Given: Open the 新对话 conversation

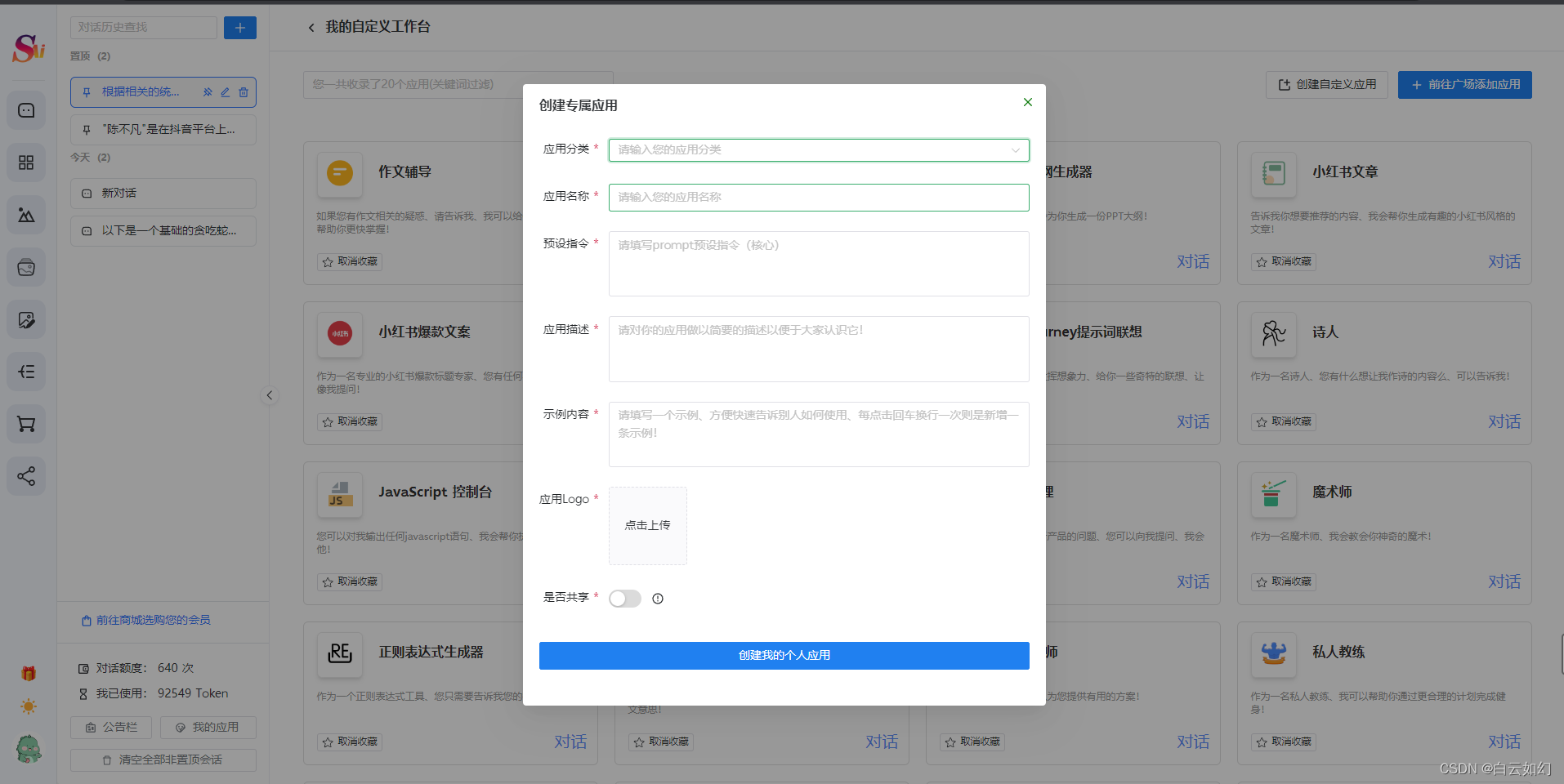Looking at the screenshot, I should click(163, 194).
